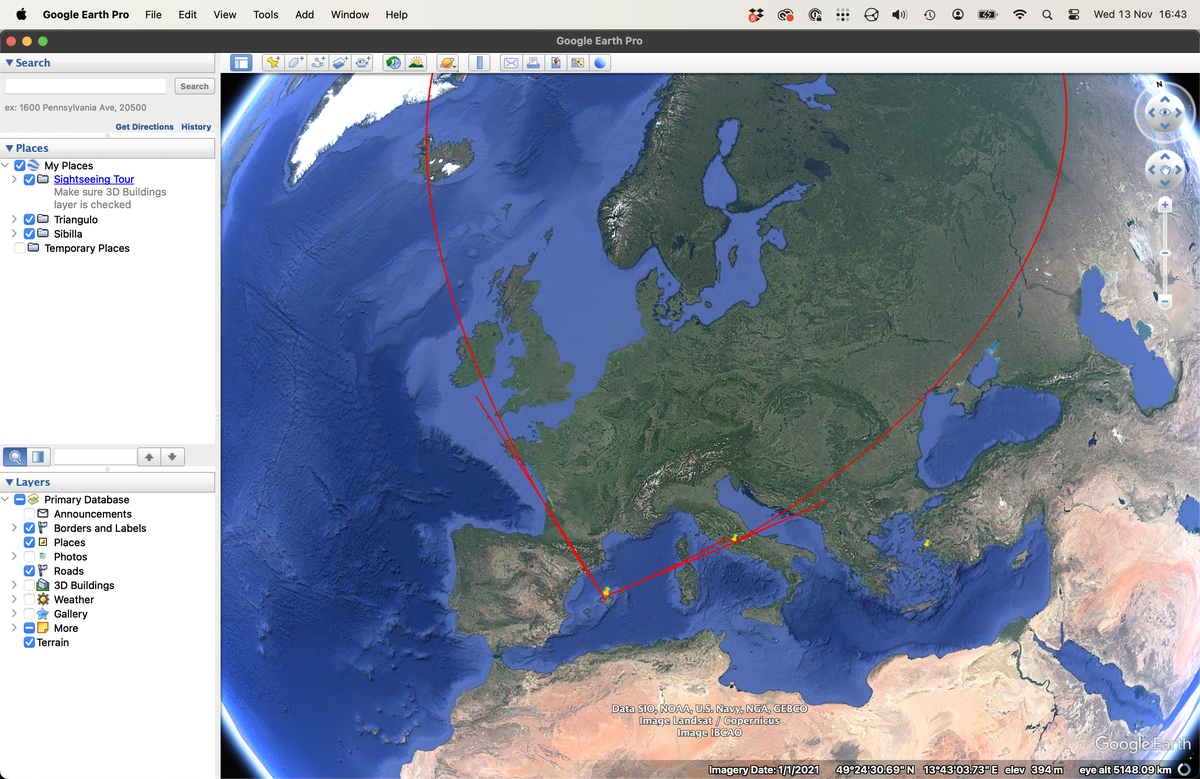Select the Add Polygon tool
Screen dimensions: 1200x779
click(295, 63)
